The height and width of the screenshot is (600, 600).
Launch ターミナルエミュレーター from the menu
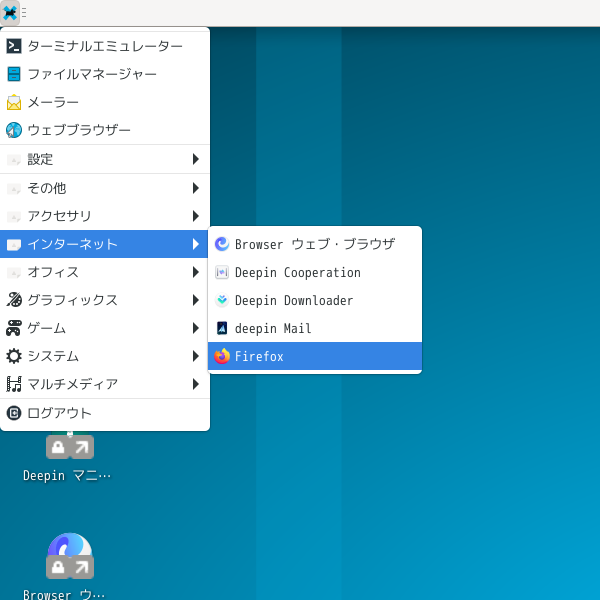[x=105, y=46]
